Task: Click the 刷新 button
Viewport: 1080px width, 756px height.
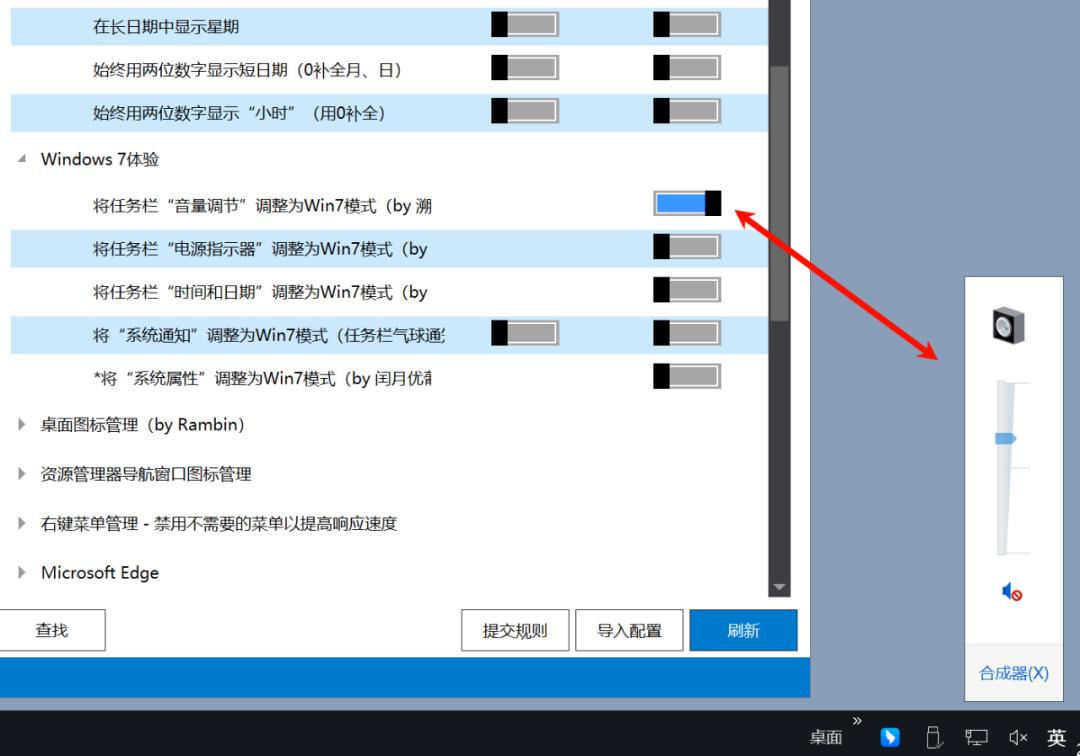Action: tap(743, 631)
